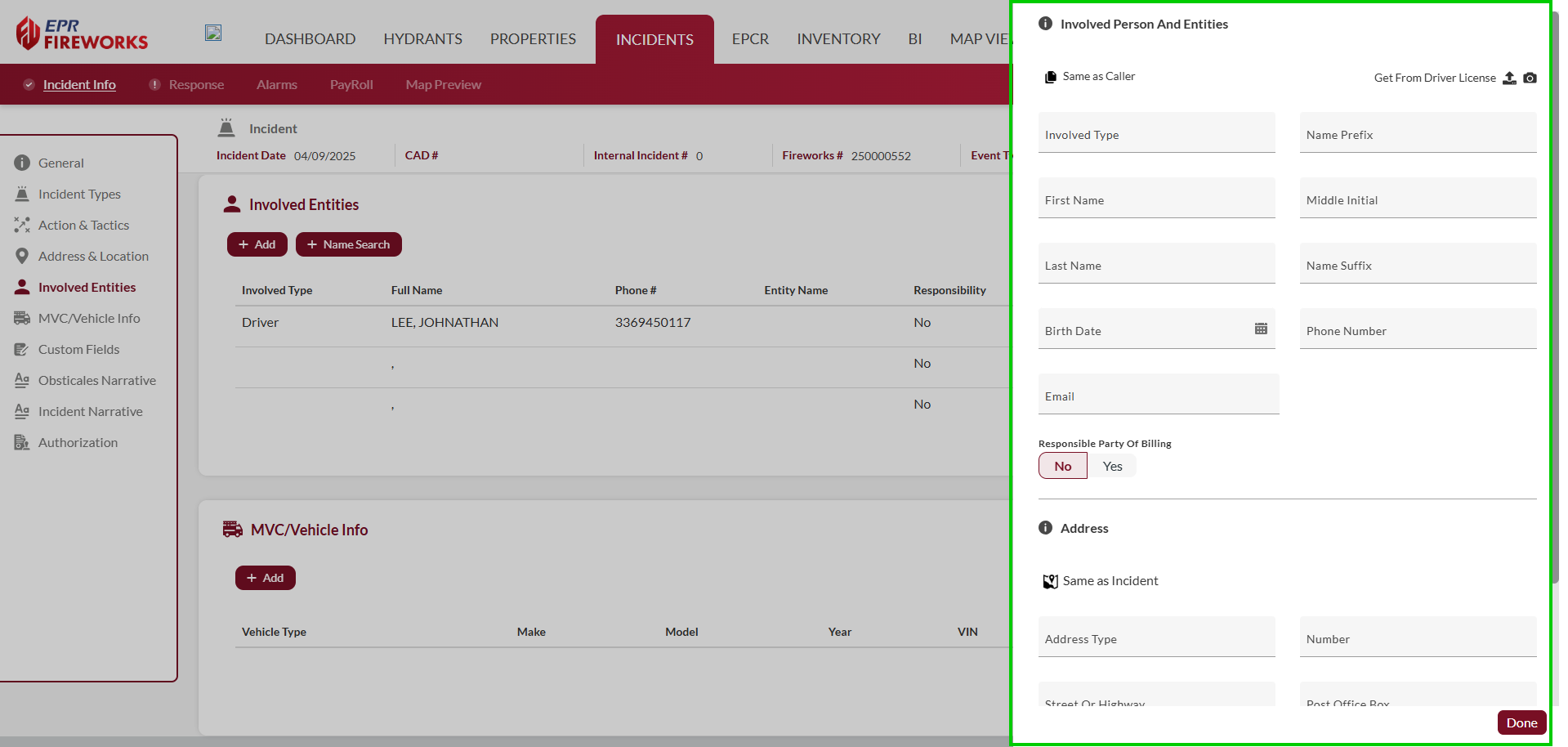This screenshot has height=747, width=1568.
Task: Click the Address section info icon
Action: (x=1045, y=528)
